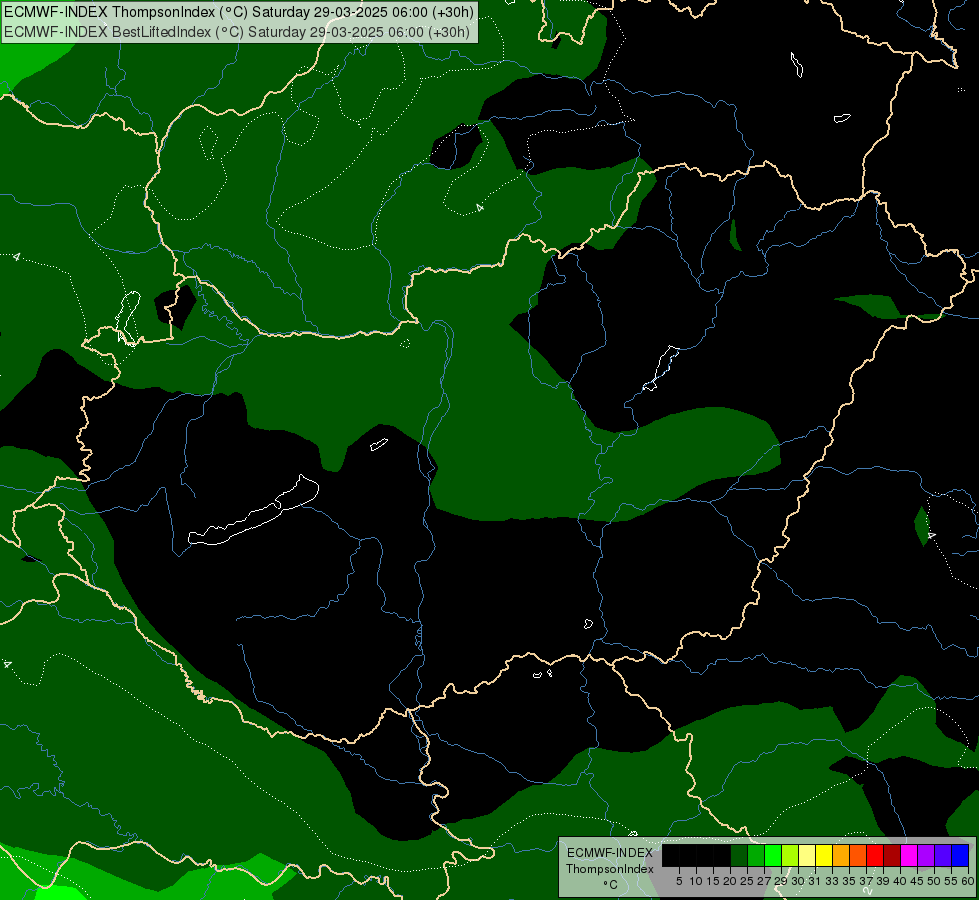Click the legend tick label '25'
This screenshot has width=979, height=900.
pos(747,881)
